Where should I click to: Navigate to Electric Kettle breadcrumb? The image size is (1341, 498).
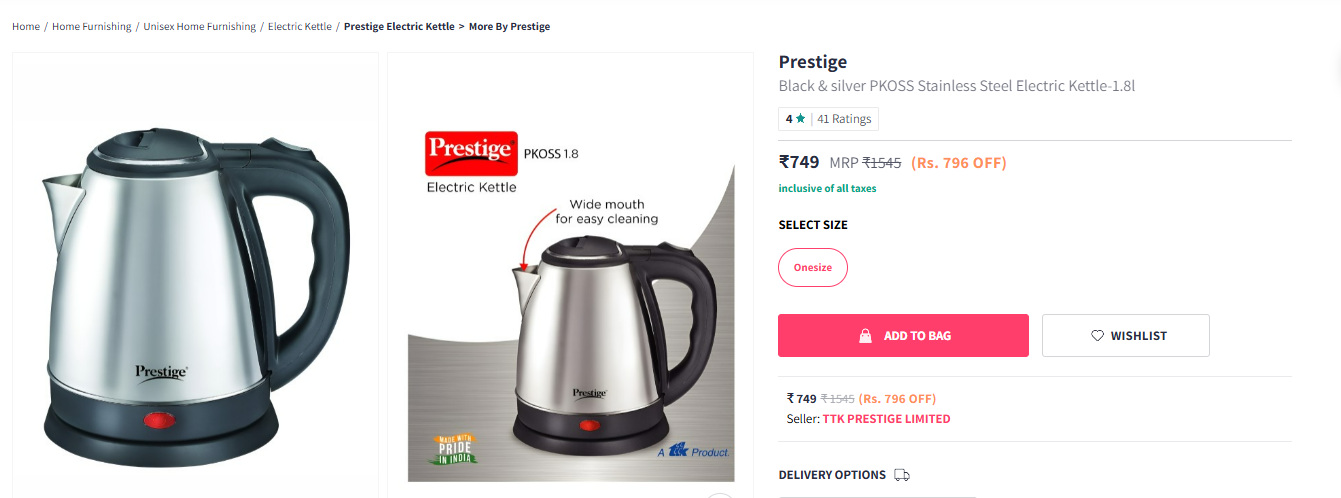coord(300,26)
